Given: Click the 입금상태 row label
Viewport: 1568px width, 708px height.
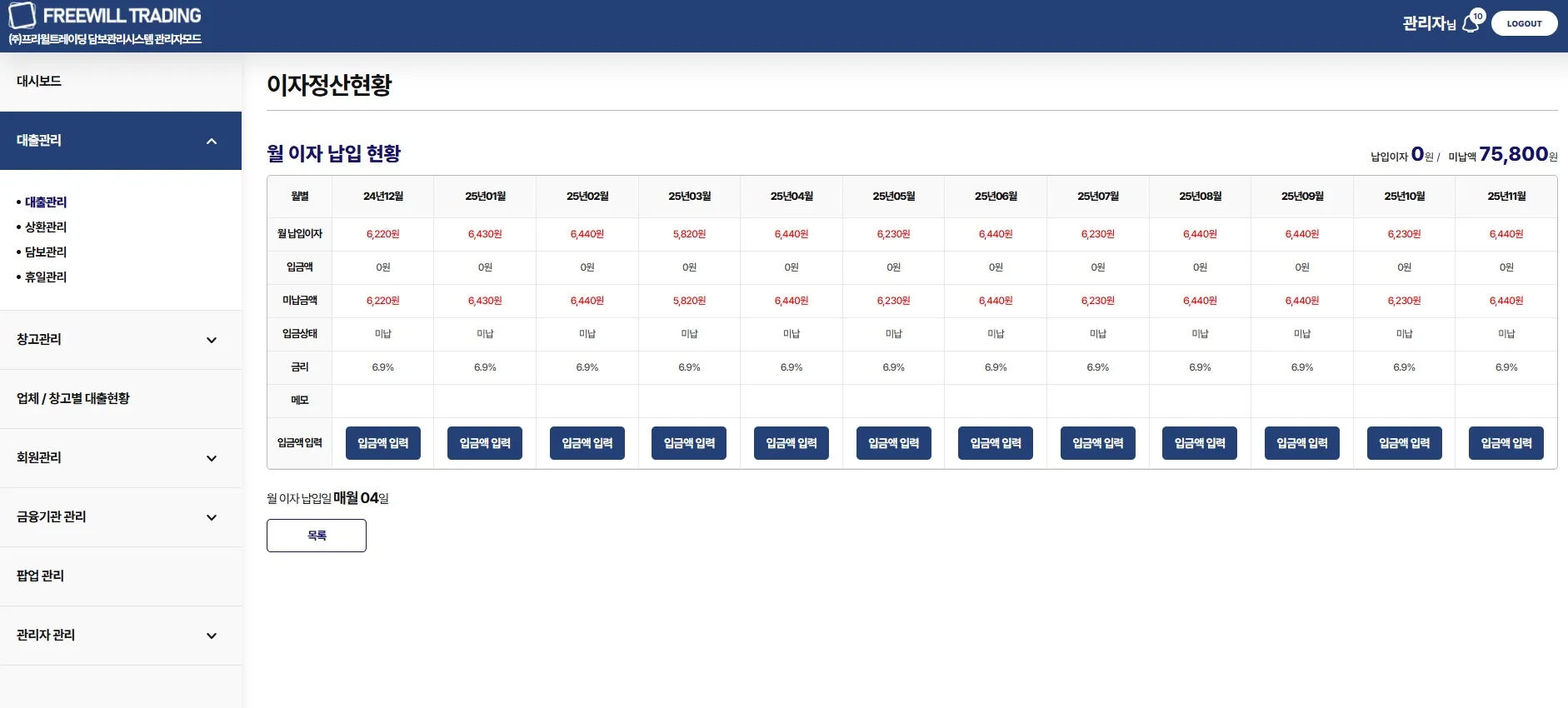Looking at the screenshot, I should 300,334.
